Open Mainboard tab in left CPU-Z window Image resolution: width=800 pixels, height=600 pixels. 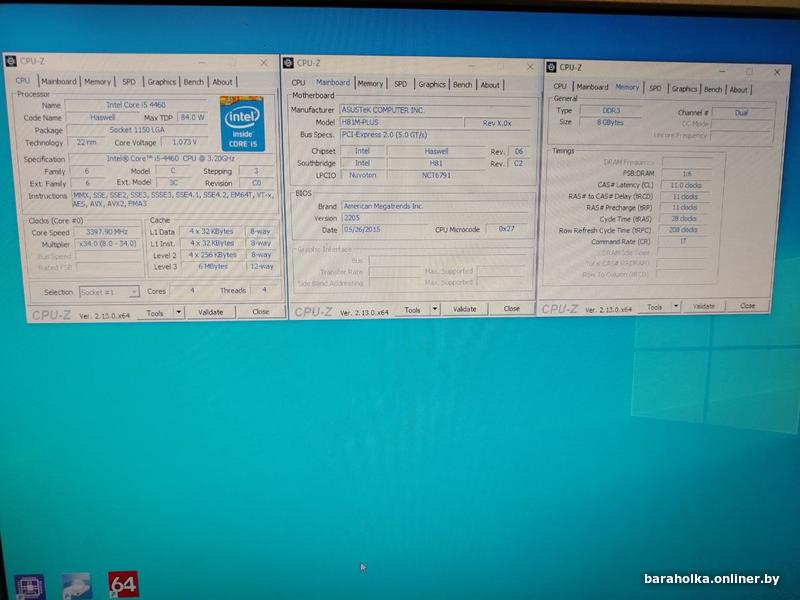[x=59, y=81]
